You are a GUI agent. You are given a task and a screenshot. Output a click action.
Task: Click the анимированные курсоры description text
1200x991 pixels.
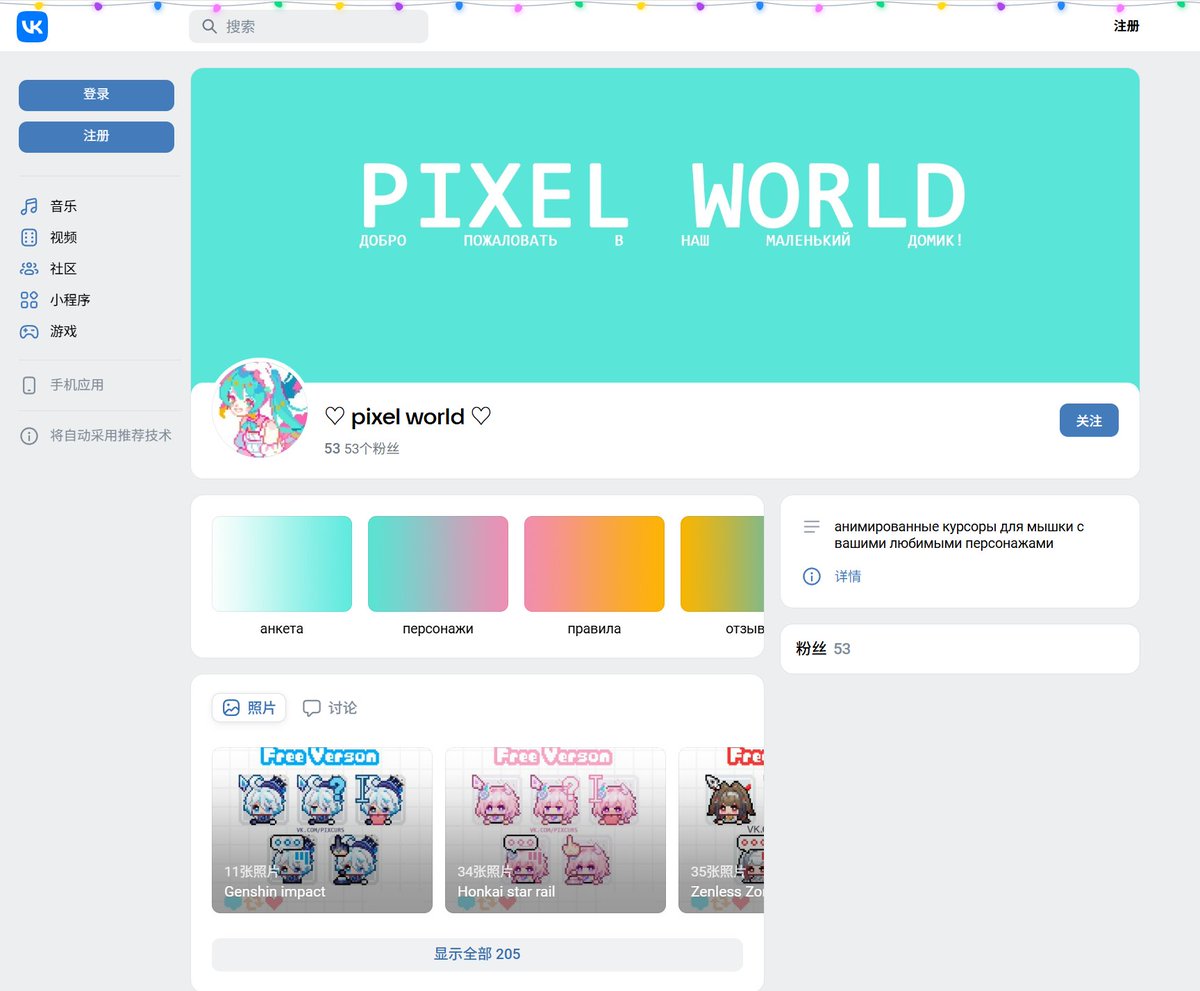[x=959, y=535]
